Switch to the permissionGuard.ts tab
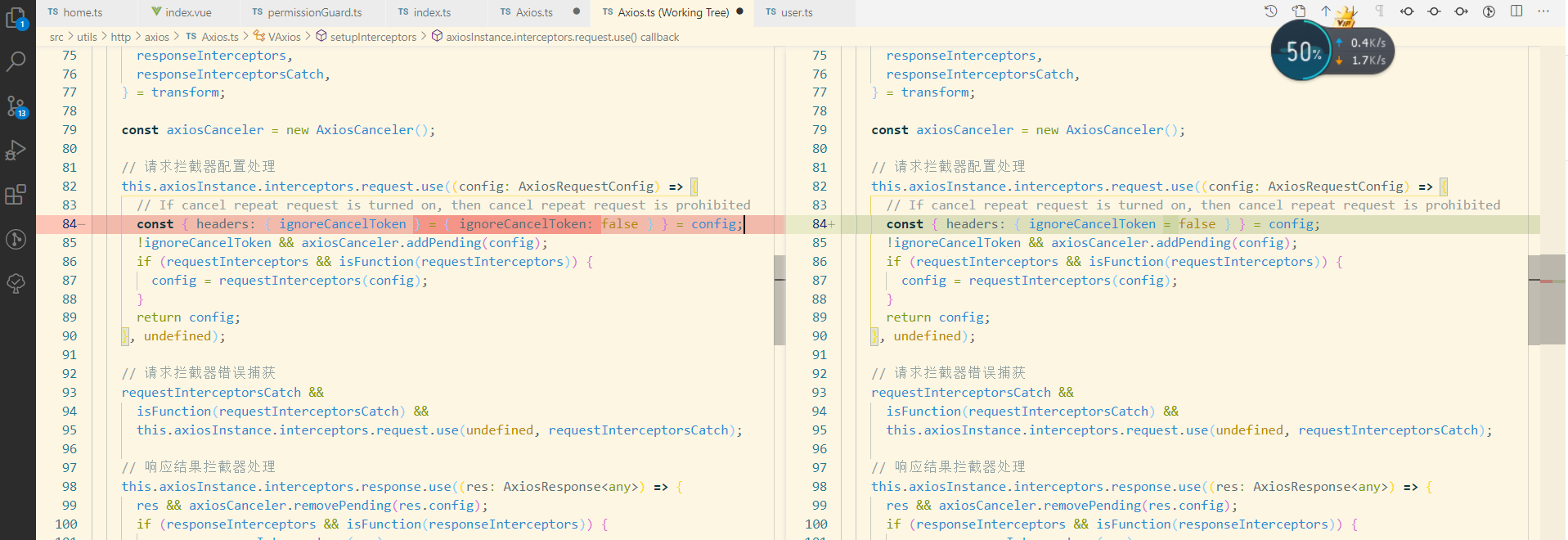Viewport: 1568px width, 540px height. (x=314, y=12)
